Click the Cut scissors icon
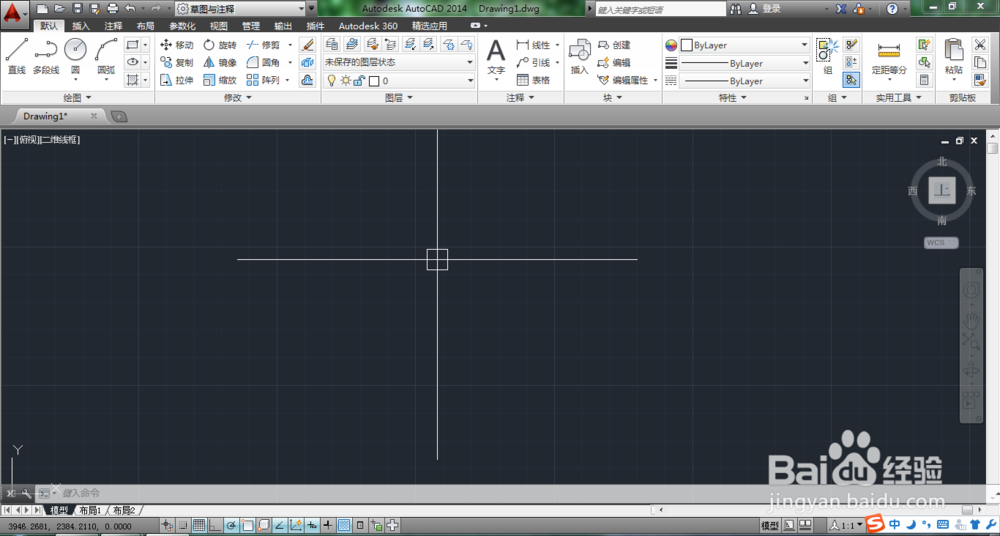Viewport: 1000px width, 536px height. coord(979,45)
